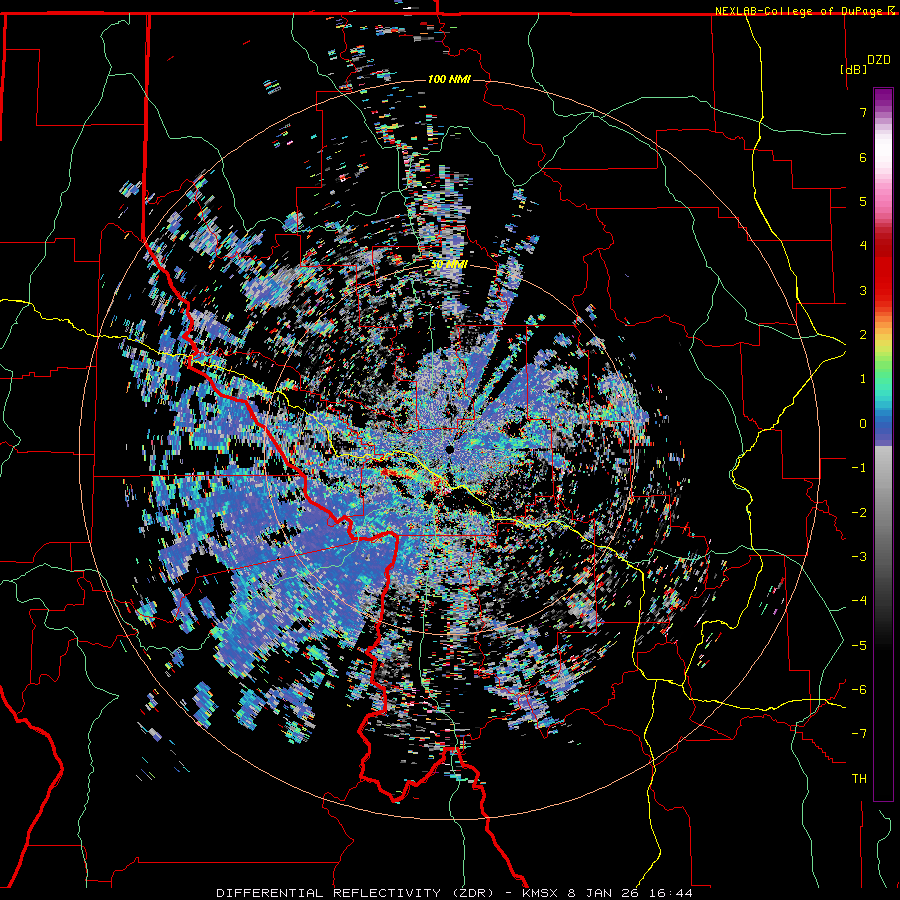Click the 8 JAN 26 16:44 timestamp
900x900 pixels.
pyautogui.click(x=630, y=893)
